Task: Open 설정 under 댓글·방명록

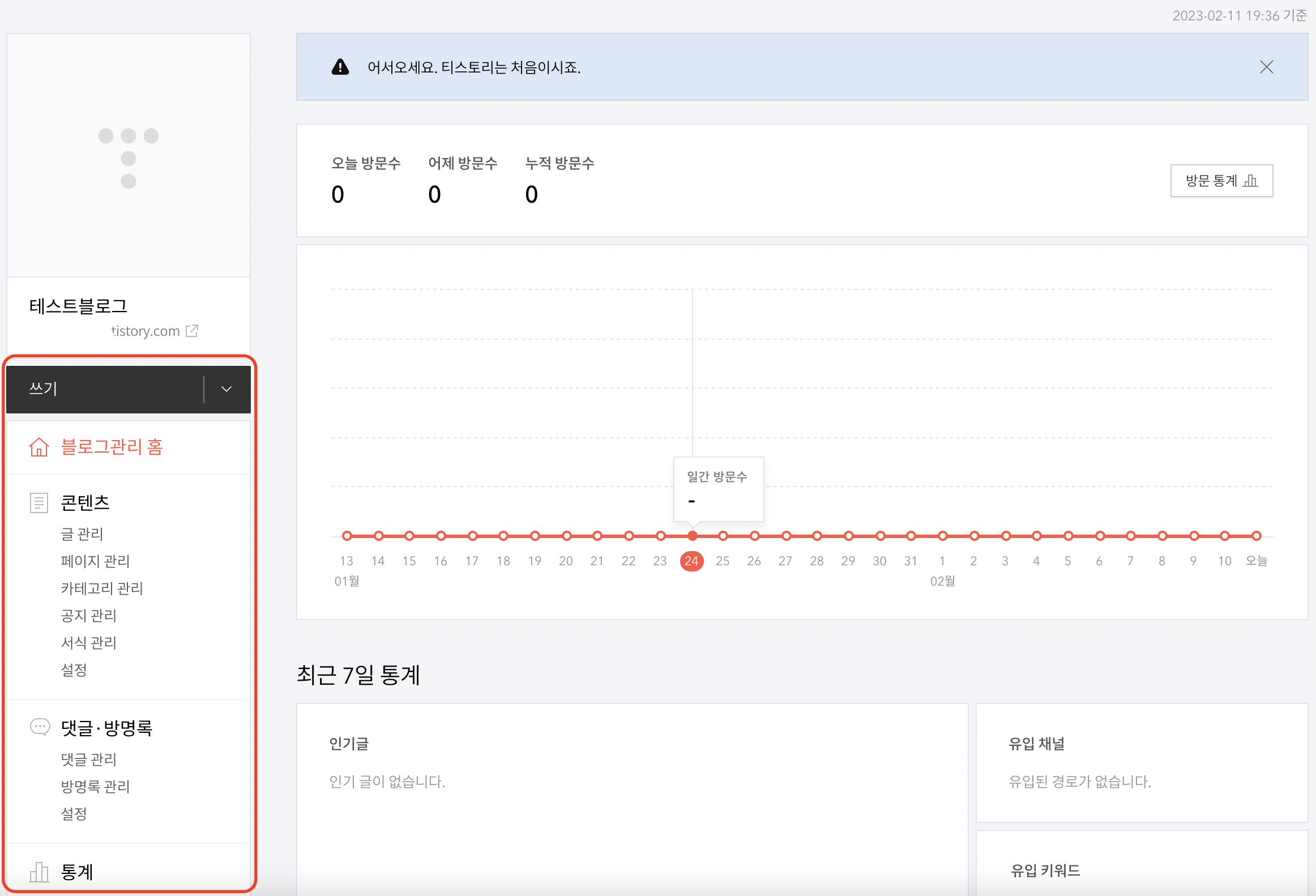Action: coord(74,813)
